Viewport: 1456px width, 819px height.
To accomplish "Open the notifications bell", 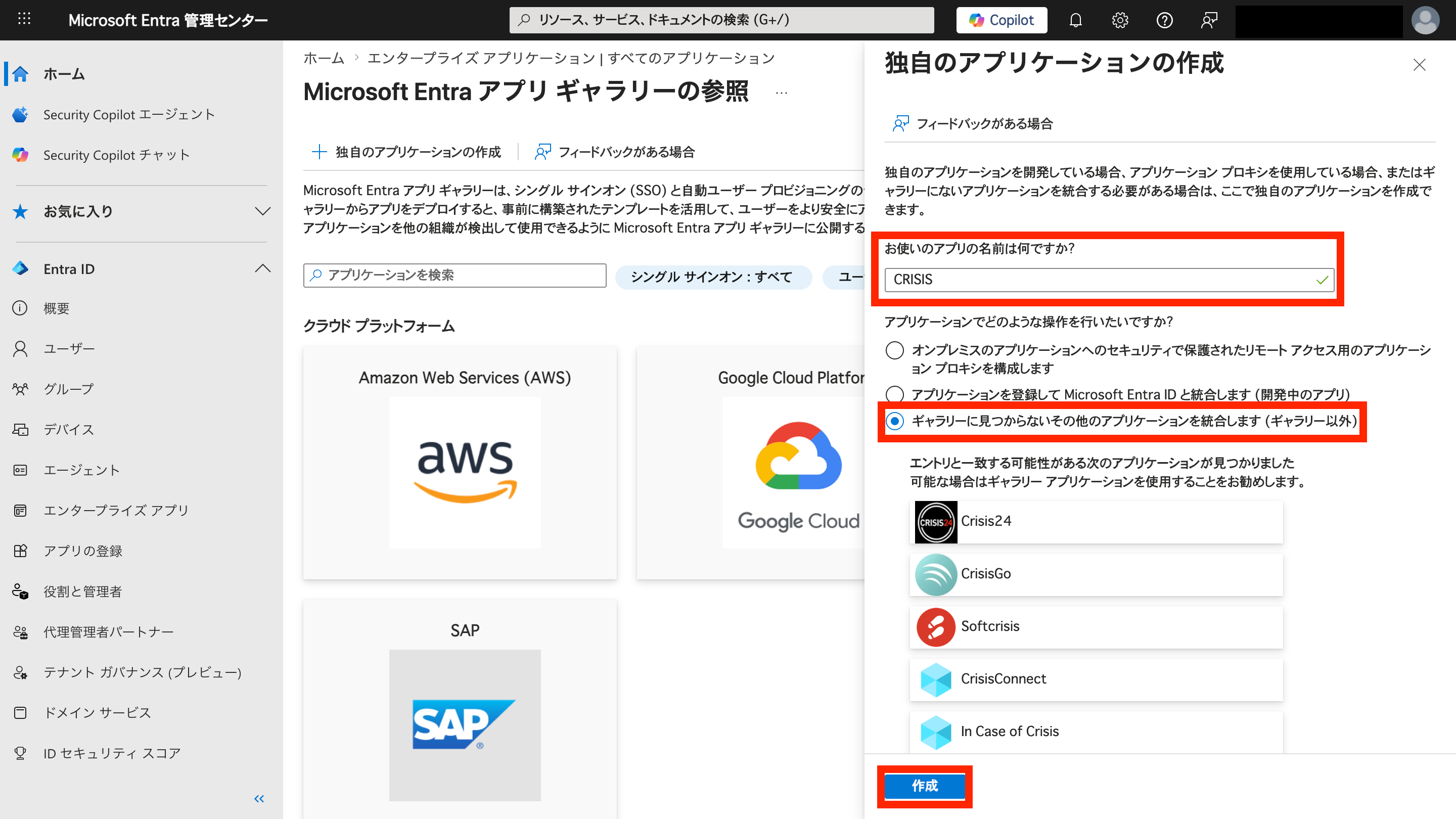I will tap(1076, 20).
